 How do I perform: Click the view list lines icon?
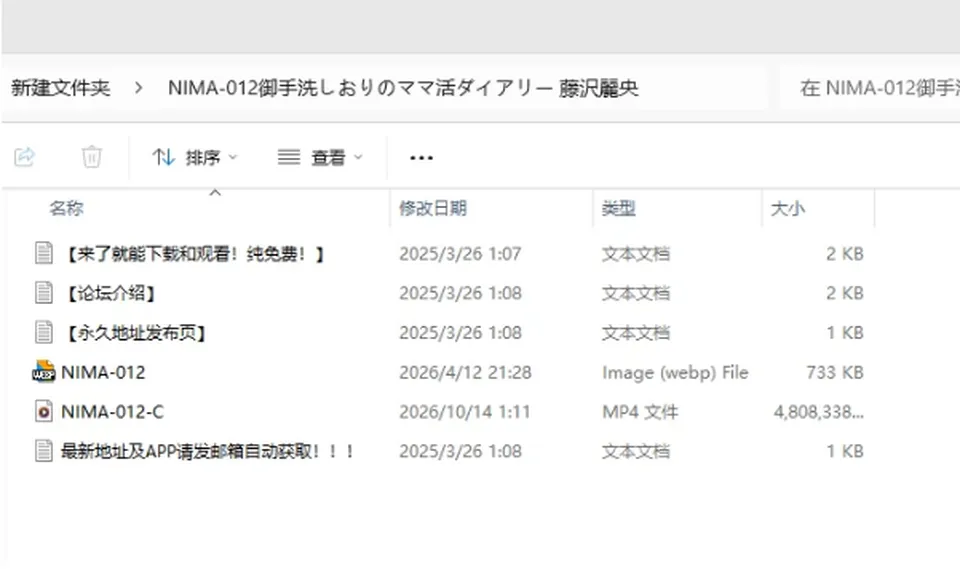289,157
